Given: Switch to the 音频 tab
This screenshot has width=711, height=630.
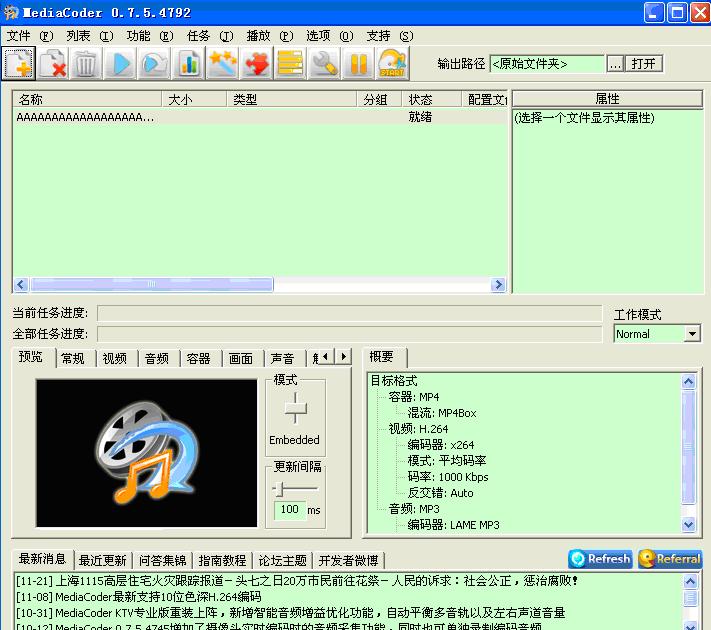Looking at the screenshot, I should [157, 359].
